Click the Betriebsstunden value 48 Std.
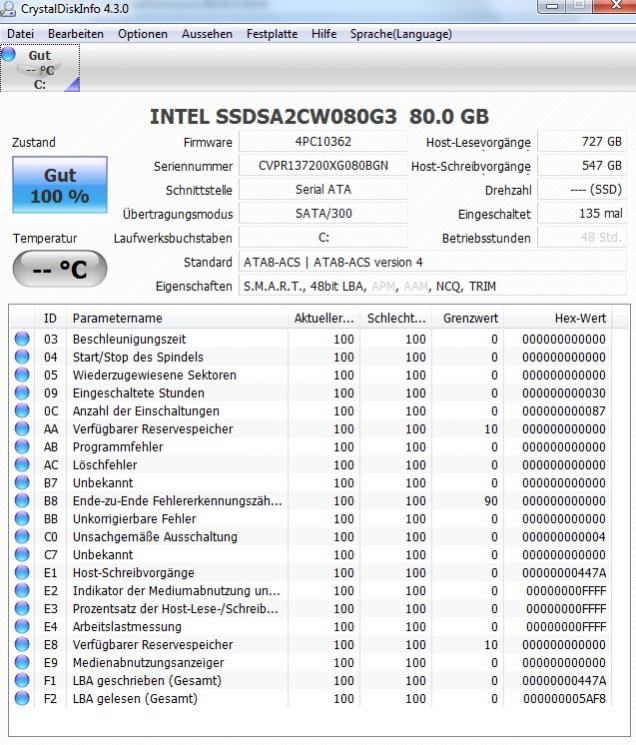This screenshot has height=745, width=636. (x=582, y=238)
